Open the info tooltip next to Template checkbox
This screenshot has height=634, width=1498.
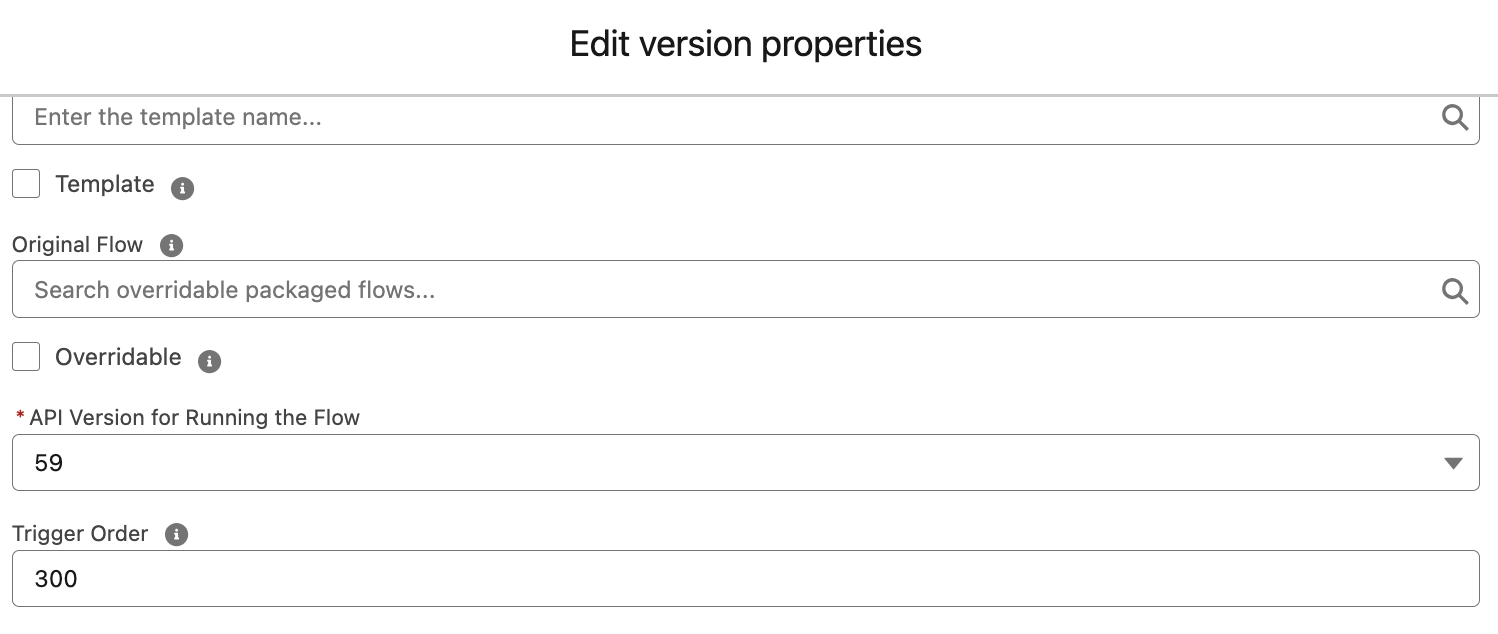[x=182, y=188]
